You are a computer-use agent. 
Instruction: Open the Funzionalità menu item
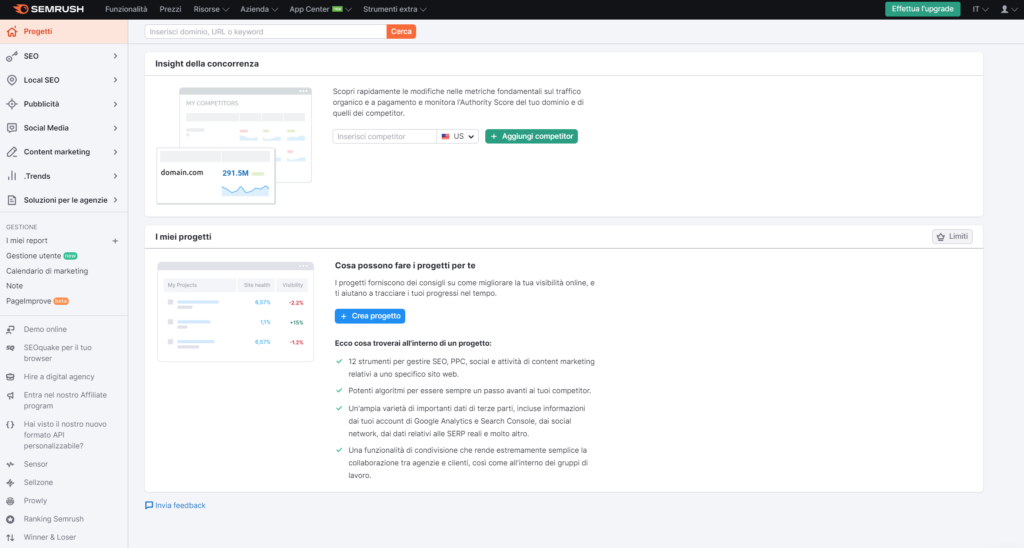point(126,9)
